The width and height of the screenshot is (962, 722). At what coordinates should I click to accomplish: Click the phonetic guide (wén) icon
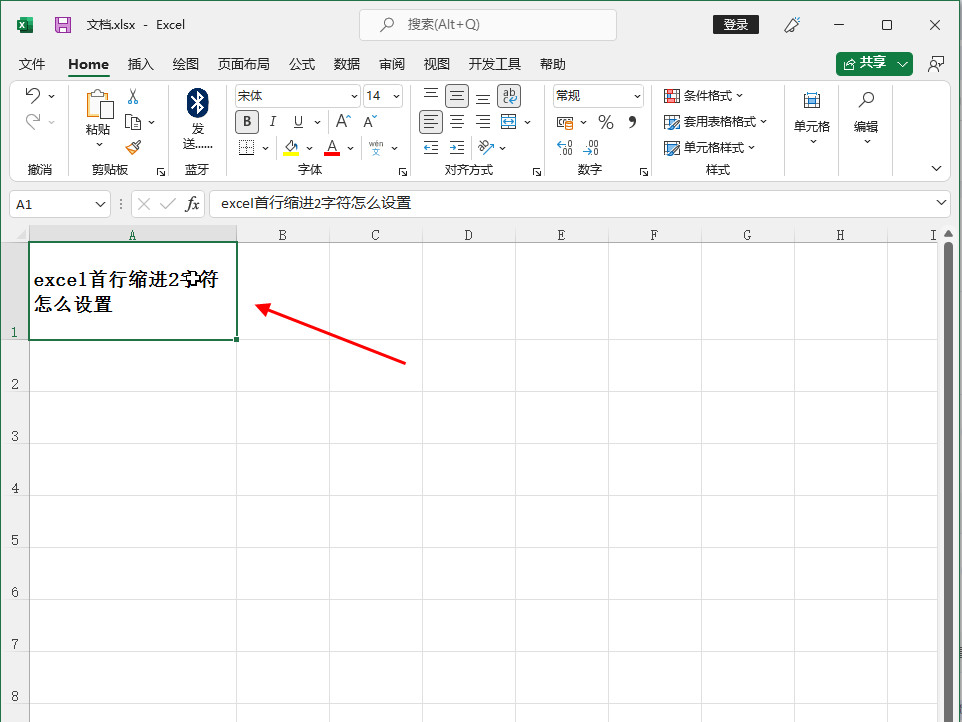376,148
